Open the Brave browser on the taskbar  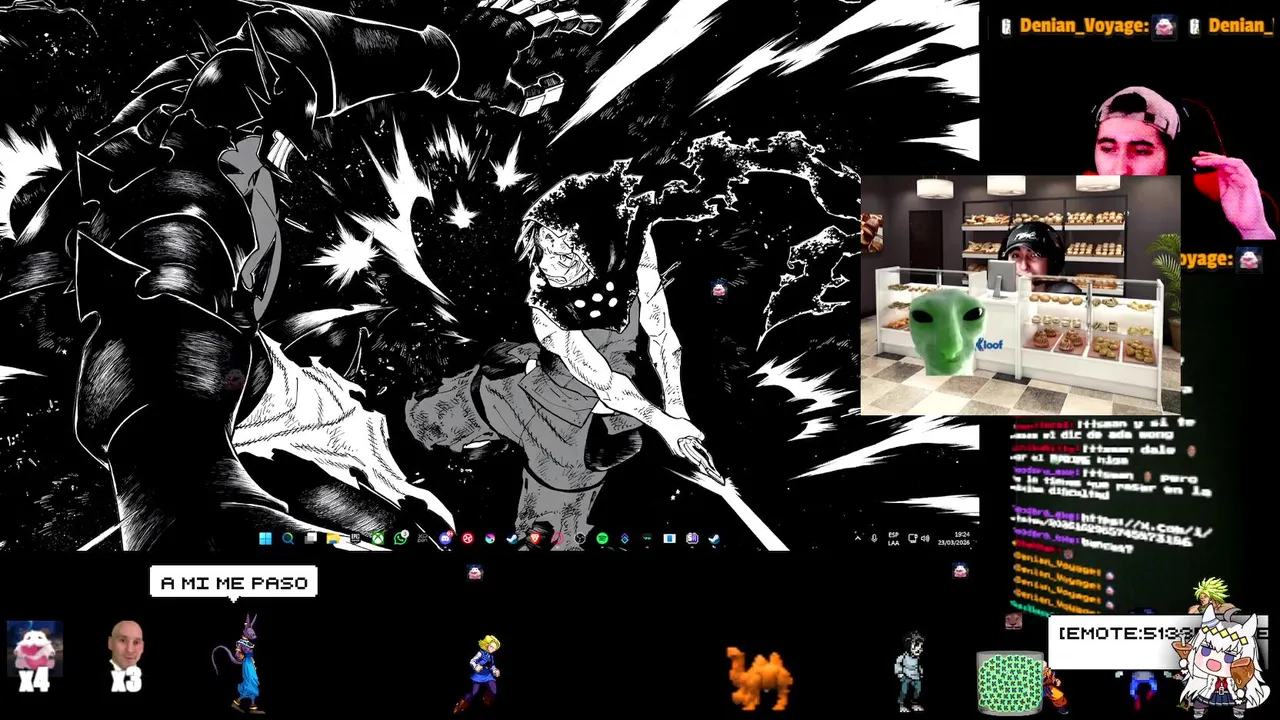(x=535, y=538)
